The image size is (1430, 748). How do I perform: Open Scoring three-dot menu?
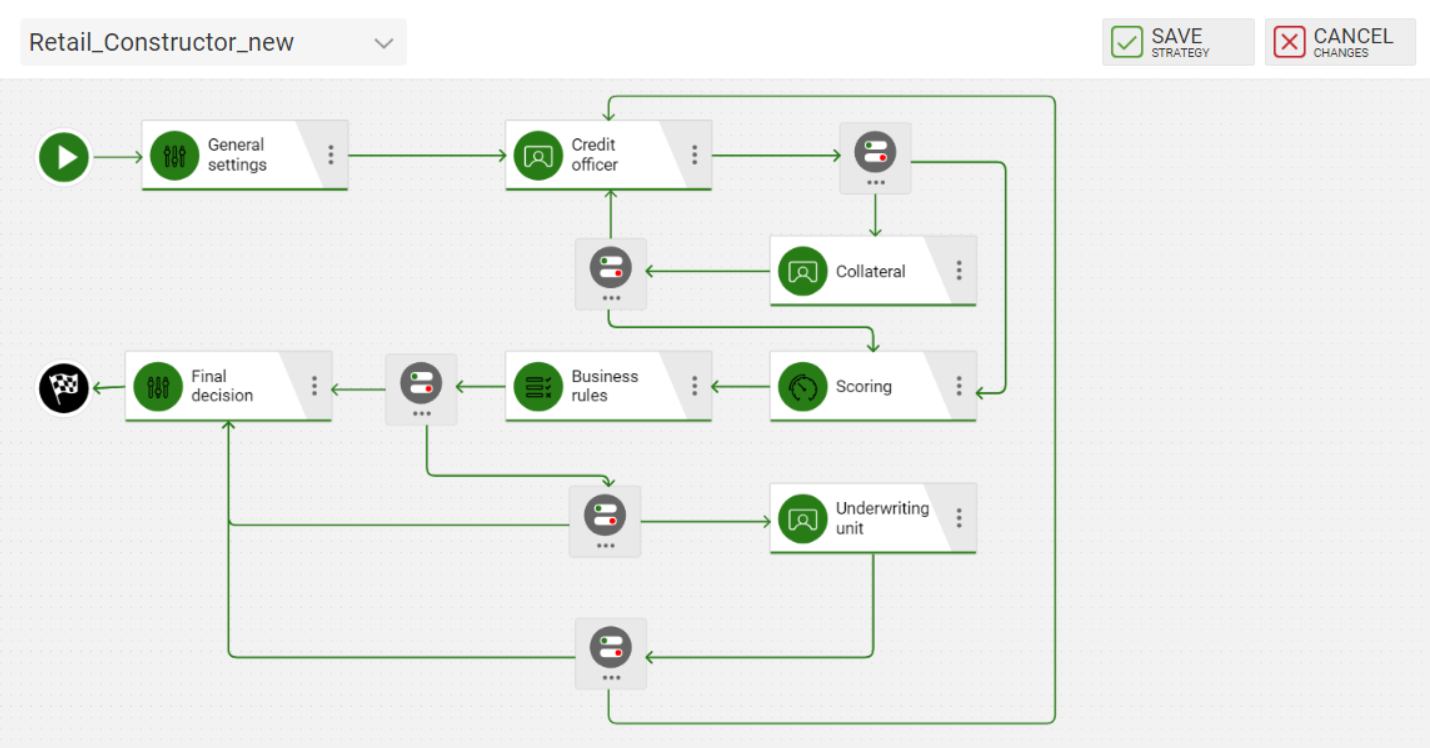959,385
